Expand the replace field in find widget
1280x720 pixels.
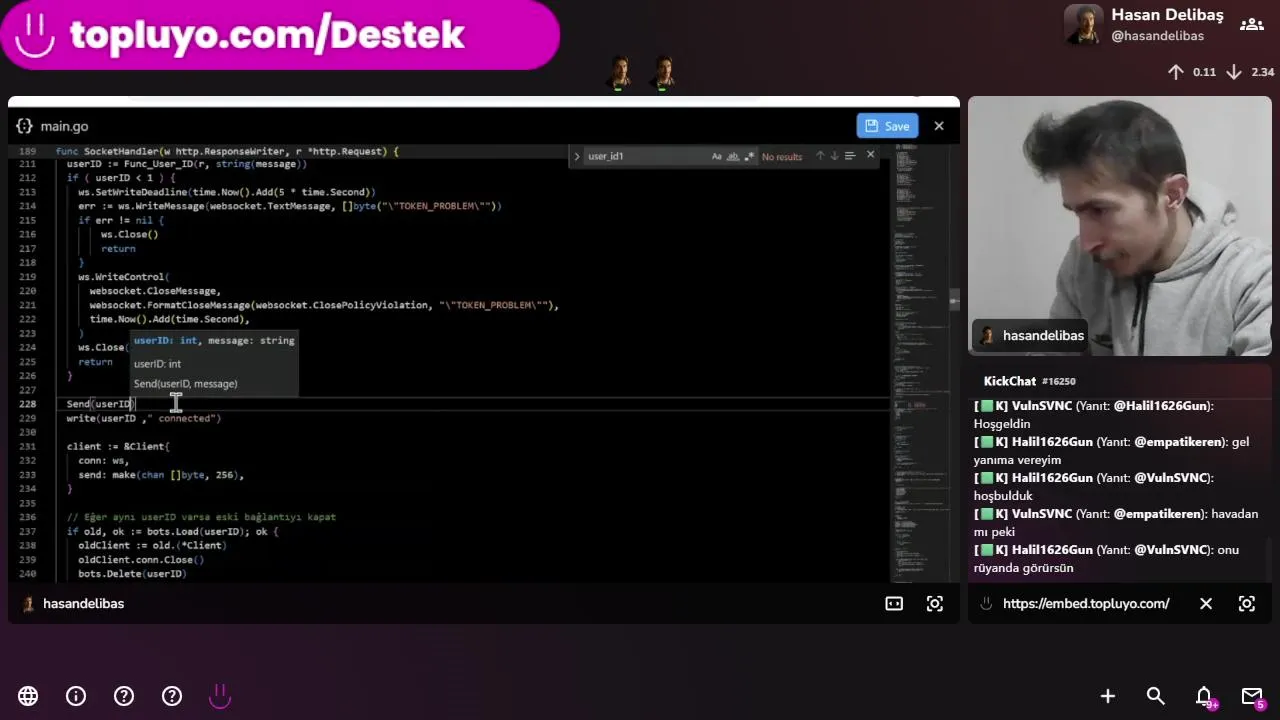577,156
